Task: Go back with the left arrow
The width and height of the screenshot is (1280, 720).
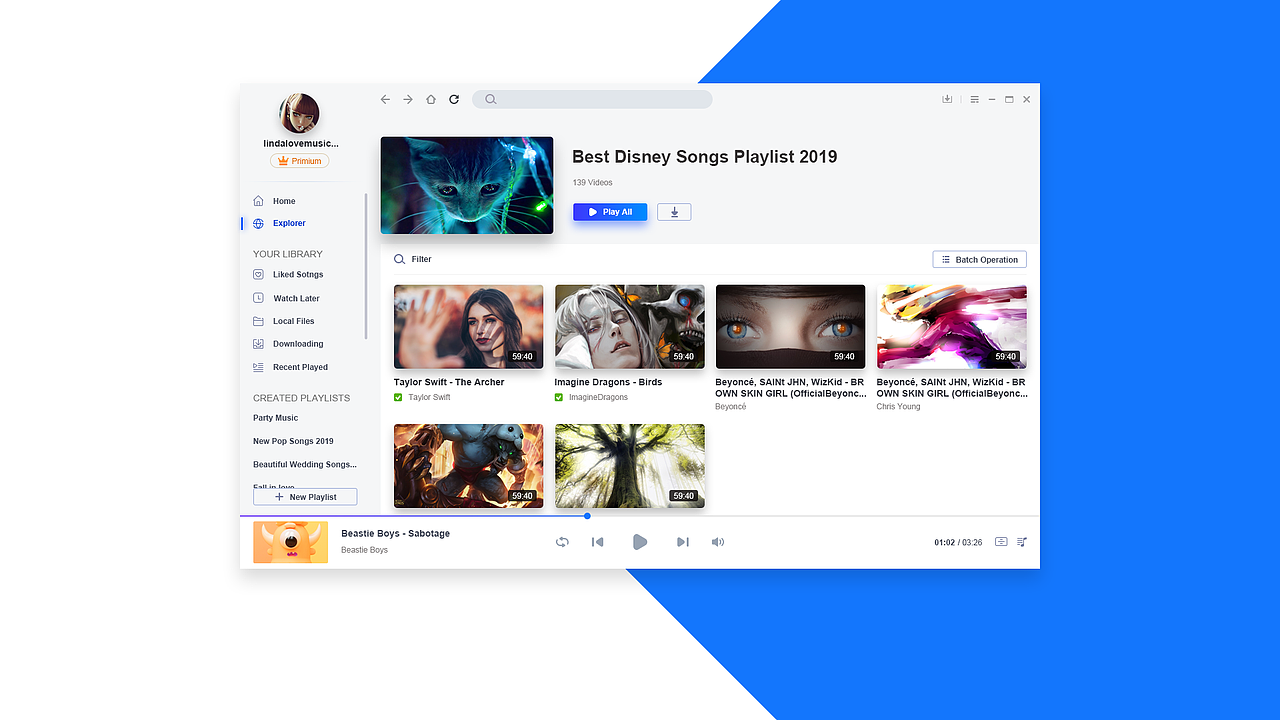Action: tap(385, 99)
